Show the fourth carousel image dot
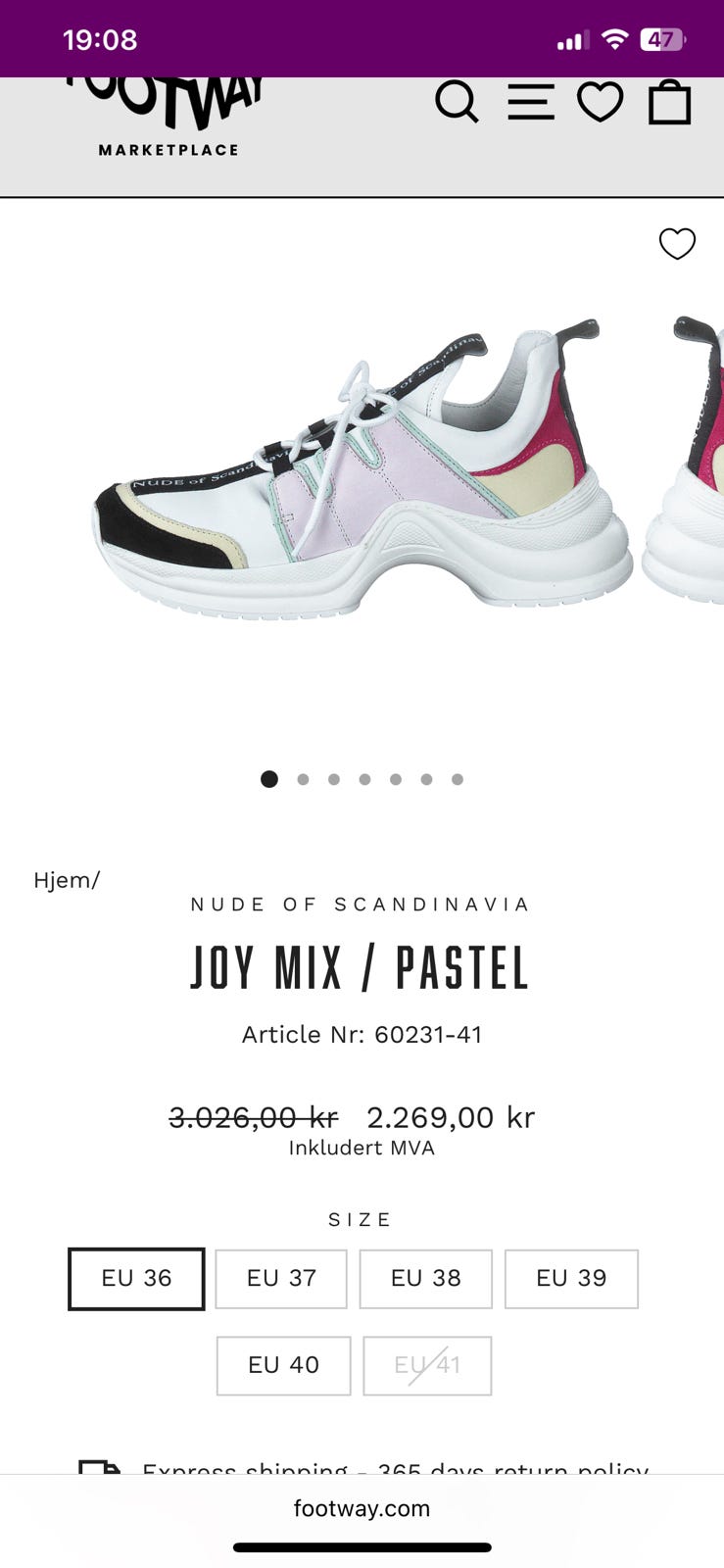 364,779
